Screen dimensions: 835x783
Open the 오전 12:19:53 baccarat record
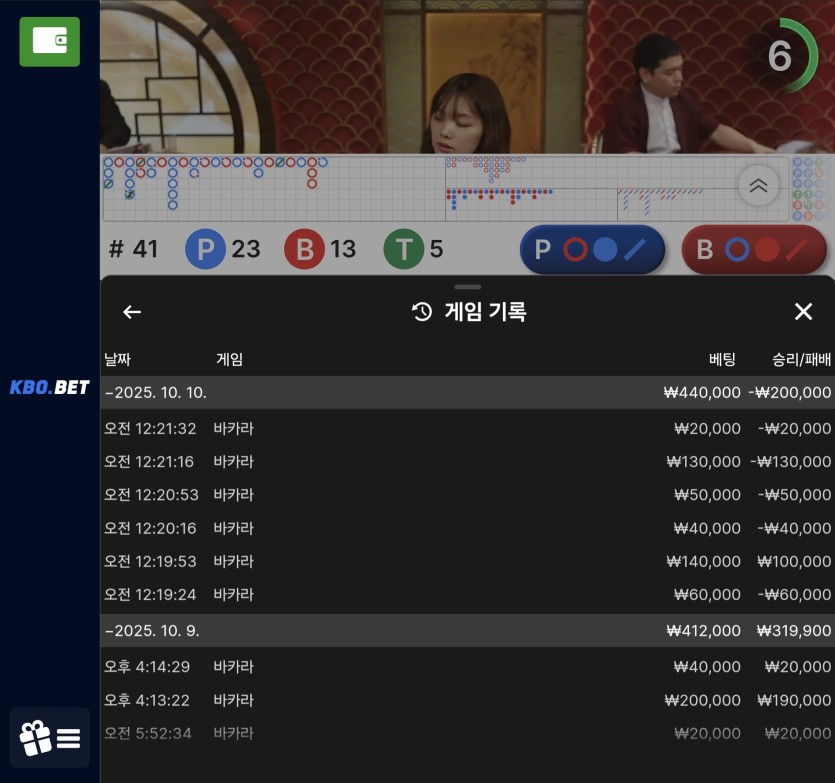(467, 561)
